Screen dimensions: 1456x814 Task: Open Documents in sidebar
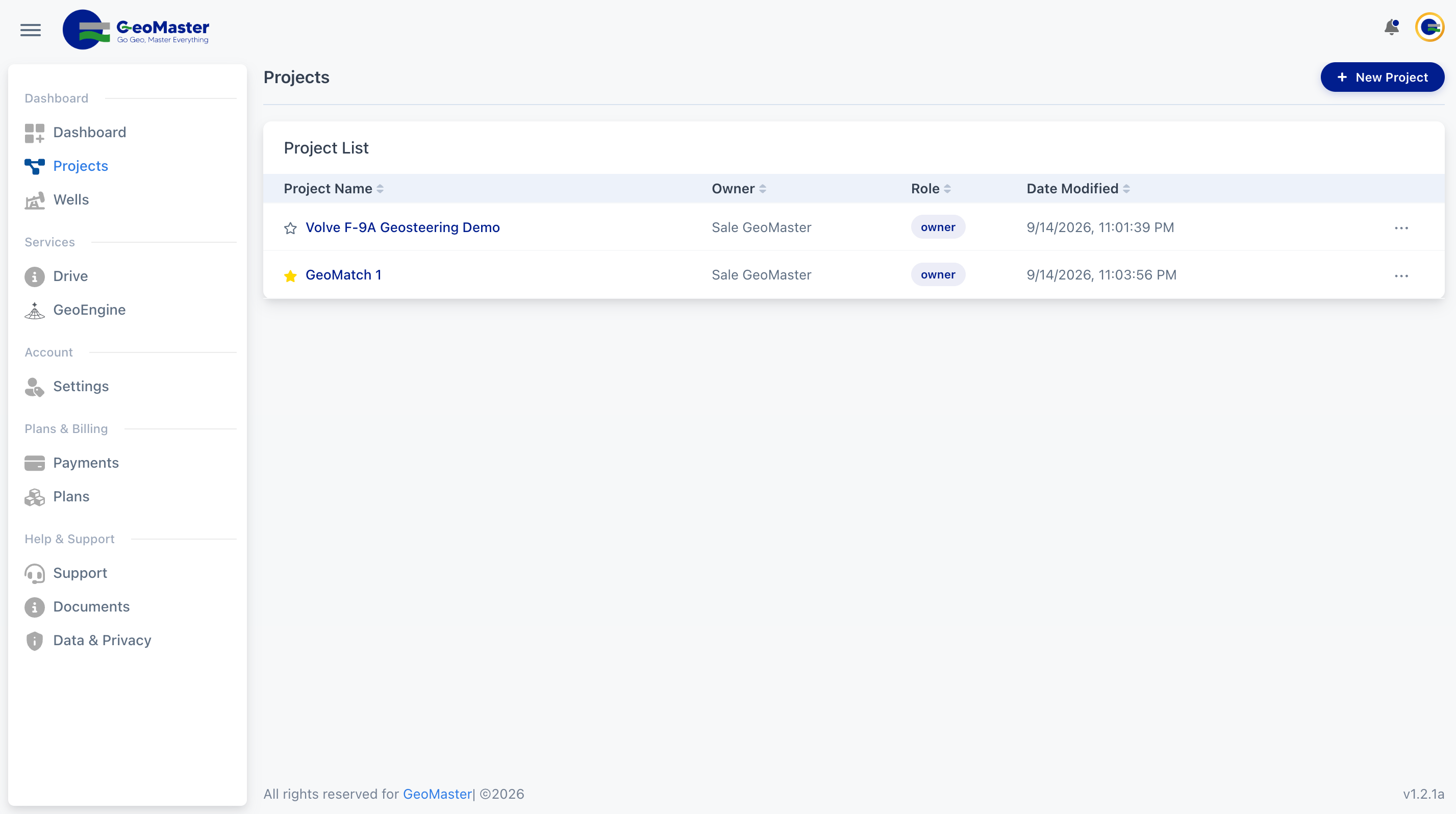click(91, 607)
